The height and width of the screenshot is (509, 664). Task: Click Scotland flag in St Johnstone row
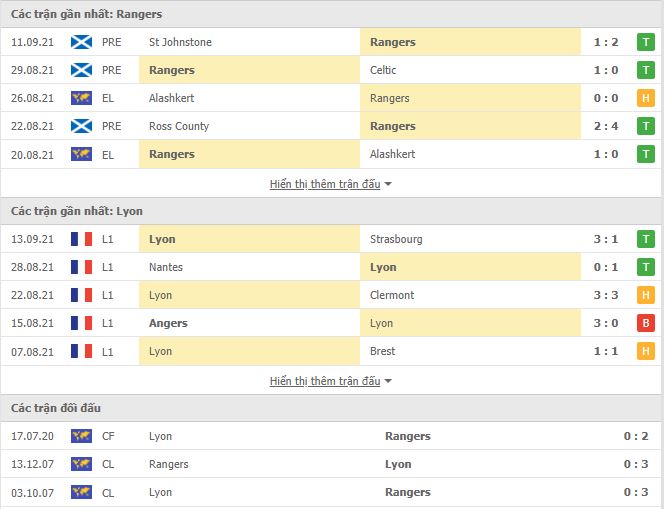[x=81, y=42]
